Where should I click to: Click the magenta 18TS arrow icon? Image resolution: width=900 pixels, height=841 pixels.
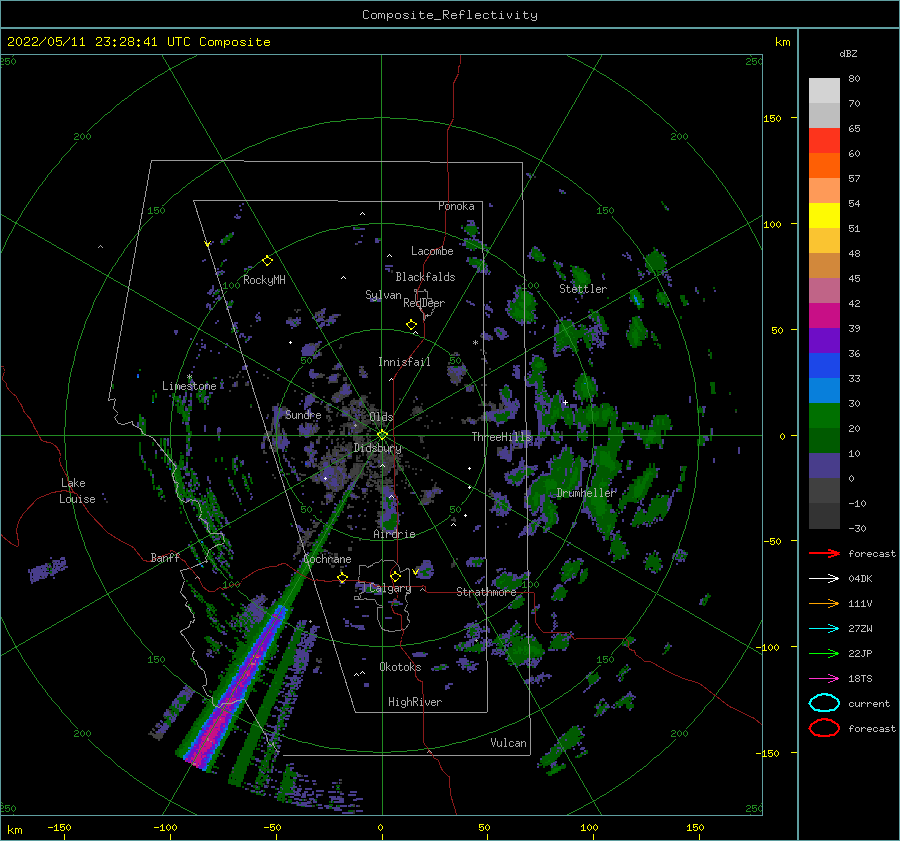pyautogui.click(x=824, y=679)
